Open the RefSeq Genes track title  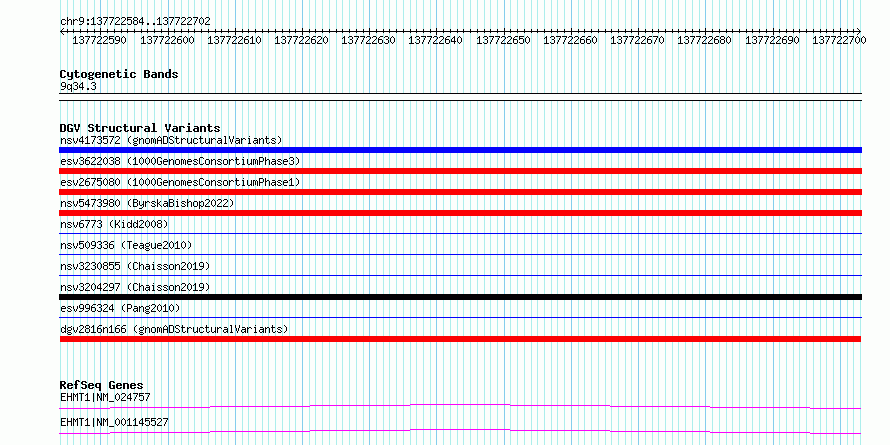click(101, 386)
